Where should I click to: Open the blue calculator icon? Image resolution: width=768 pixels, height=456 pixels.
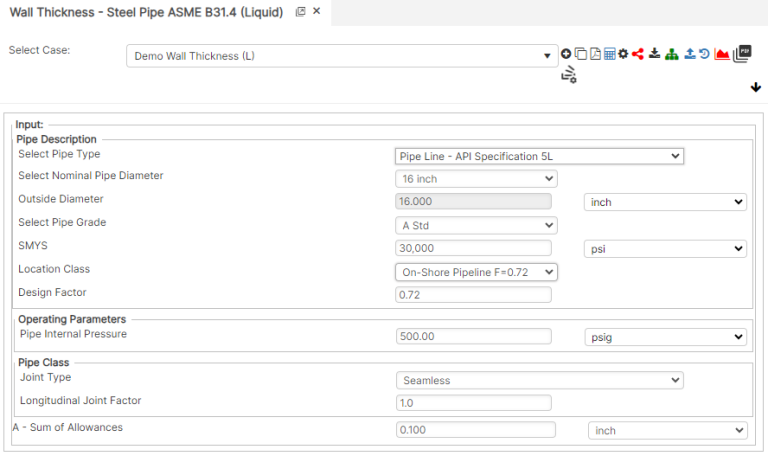point(608,54)
